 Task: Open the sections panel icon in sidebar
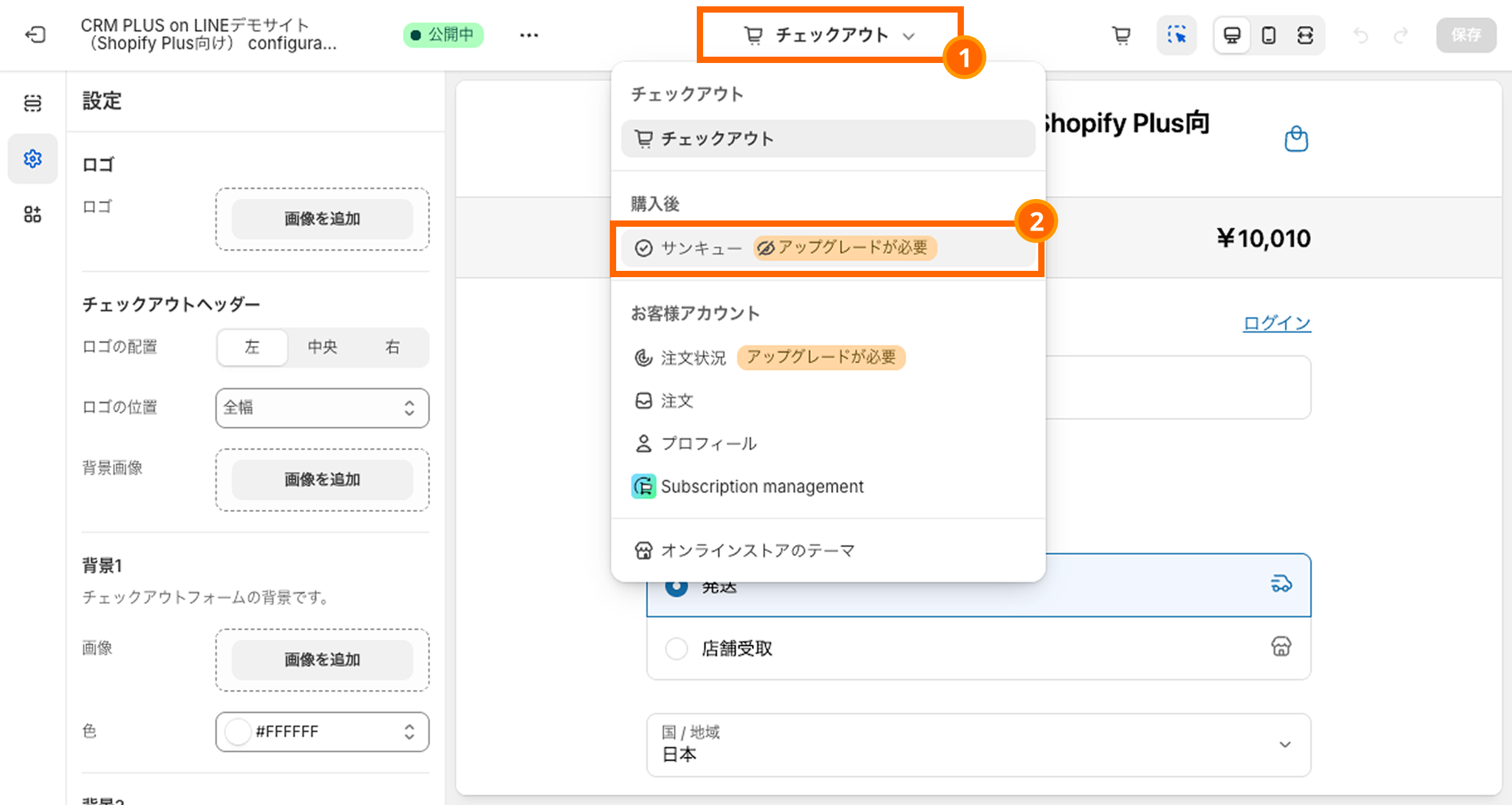click(33, 103)
